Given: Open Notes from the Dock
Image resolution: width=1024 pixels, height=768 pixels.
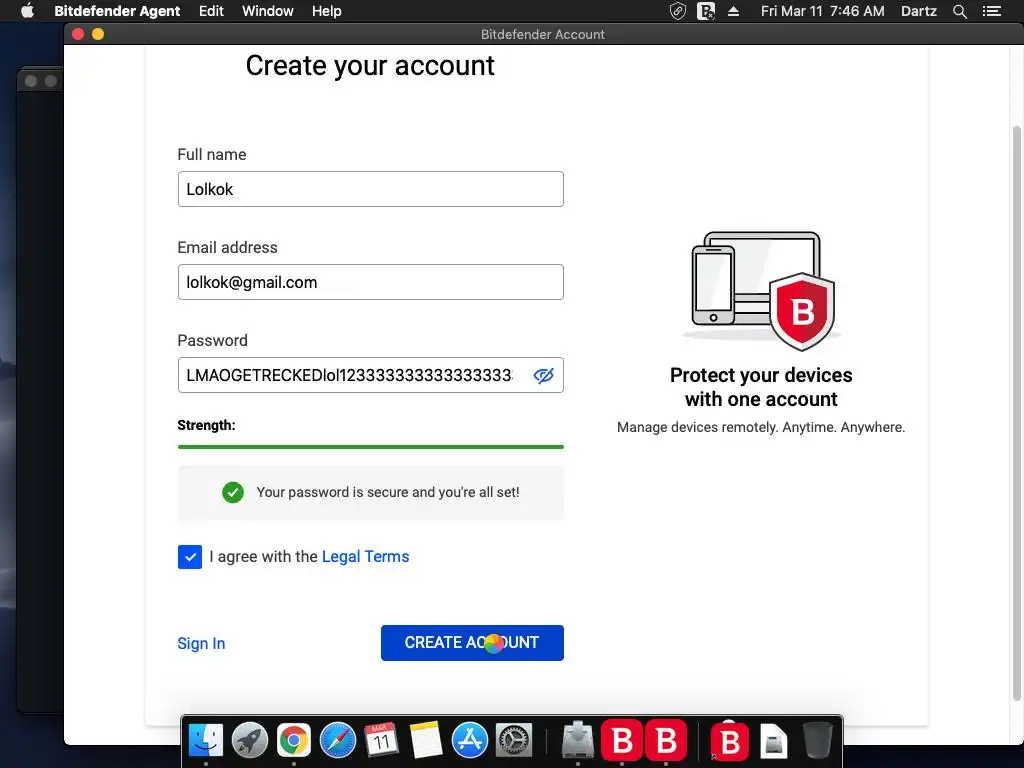Looking at the screenshot, I should 426,741.
